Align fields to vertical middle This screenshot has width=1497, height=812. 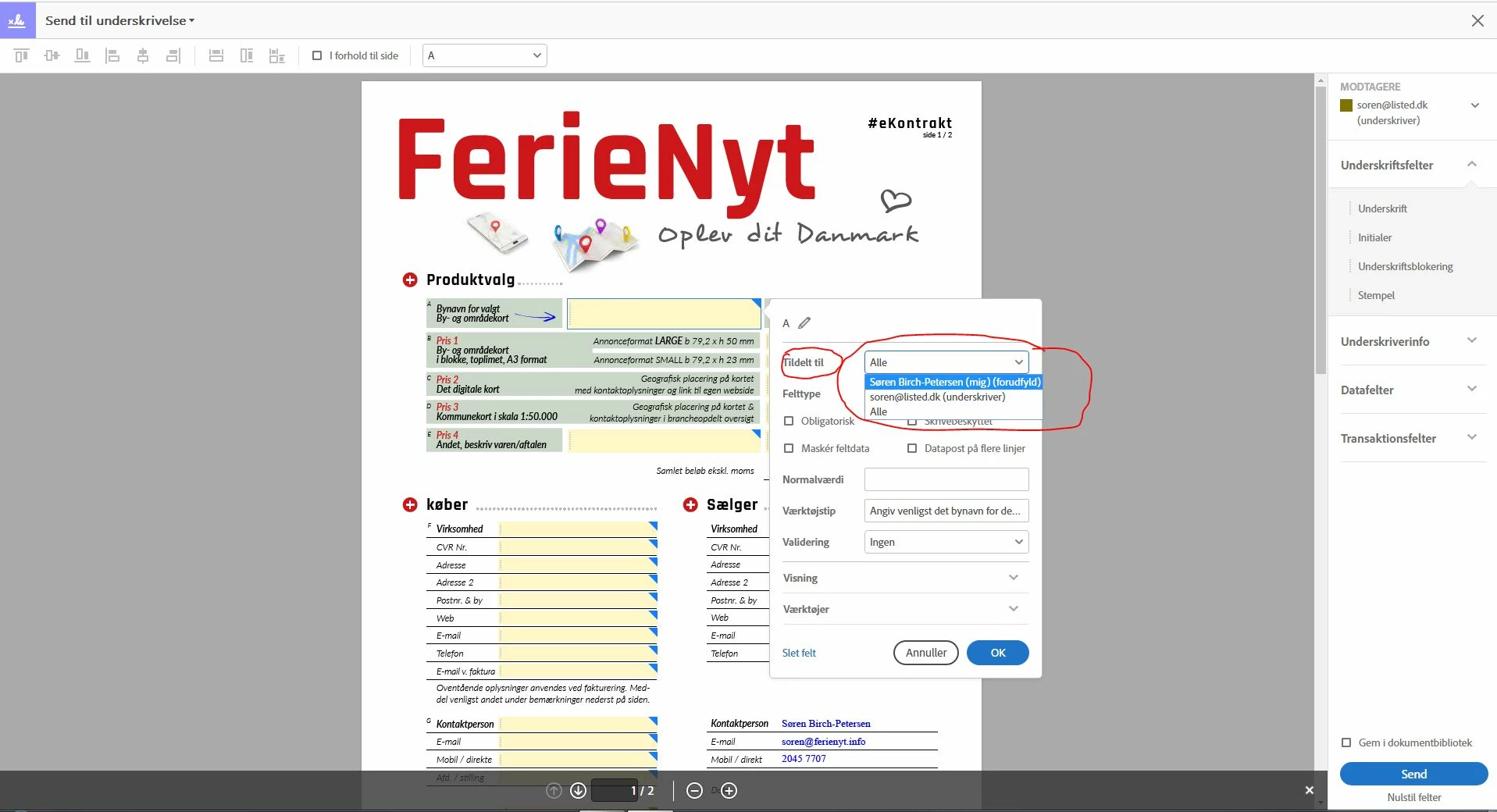tap(52, 55)
